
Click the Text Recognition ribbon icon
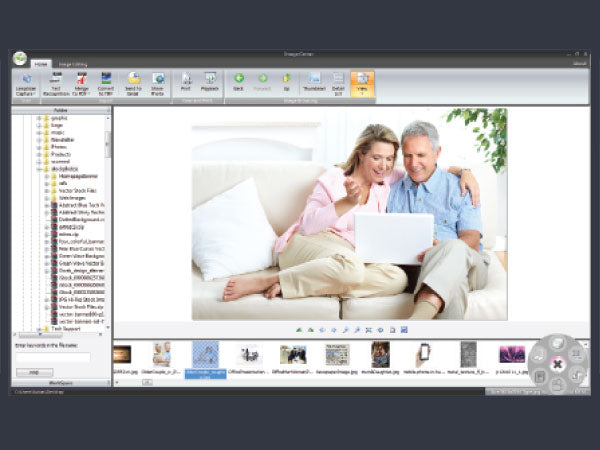coord(57,82)
